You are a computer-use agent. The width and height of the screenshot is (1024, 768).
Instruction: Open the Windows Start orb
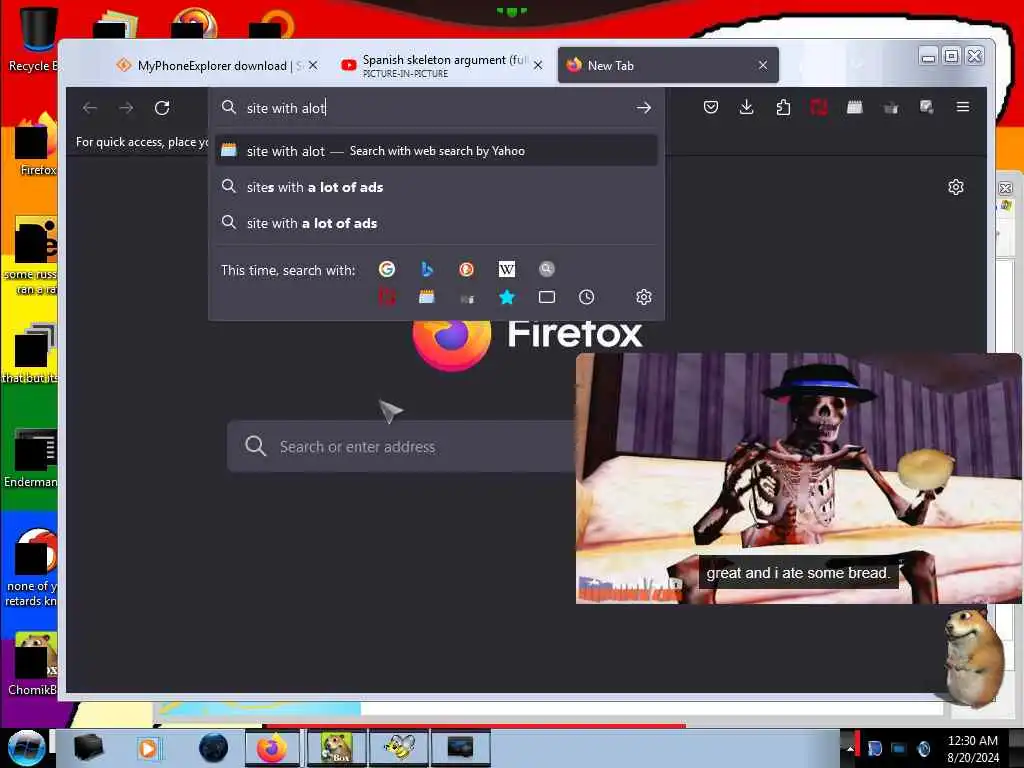pos(26,748)
